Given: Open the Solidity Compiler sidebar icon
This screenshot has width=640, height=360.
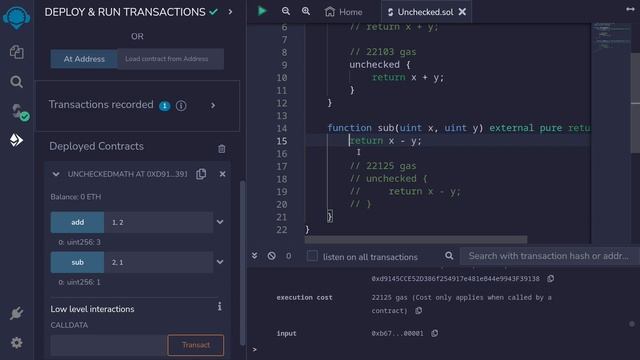Looking at the screenshot, I should (19, 112).
